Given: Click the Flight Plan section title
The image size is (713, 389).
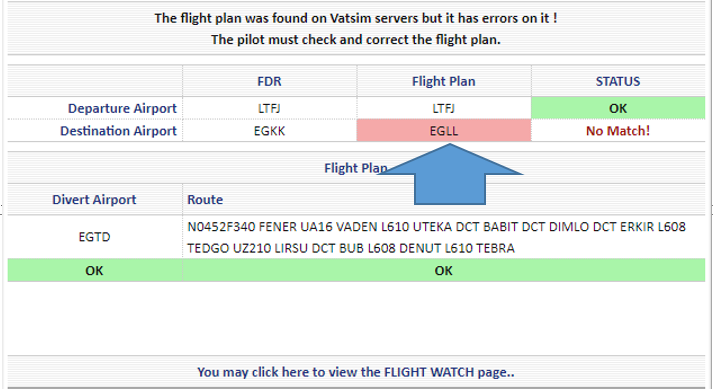Looking at the screenshot, I should (355, 168).
